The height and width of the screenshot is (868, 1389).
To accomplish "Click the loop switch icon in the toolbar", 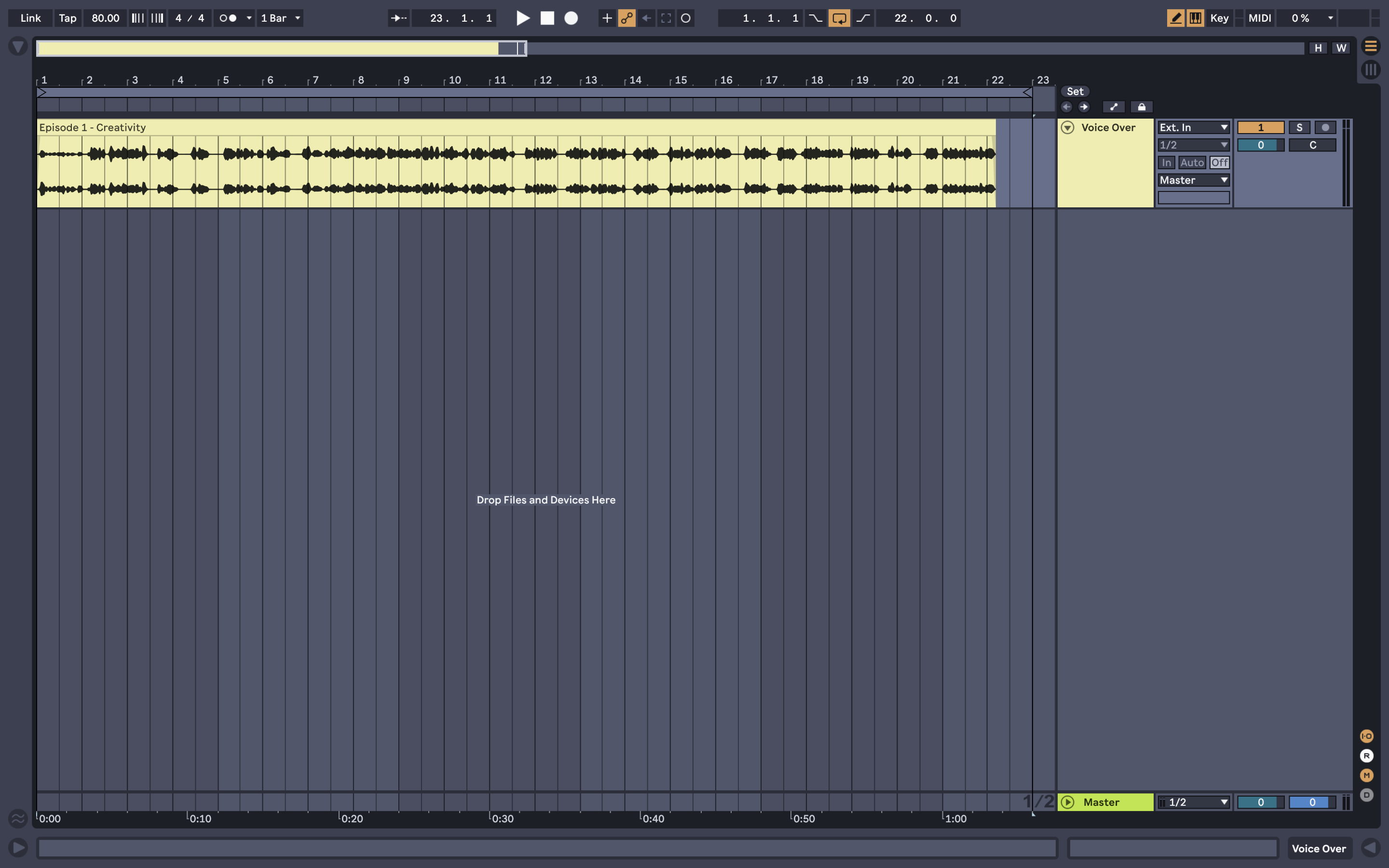I will [x=839, y=18].
